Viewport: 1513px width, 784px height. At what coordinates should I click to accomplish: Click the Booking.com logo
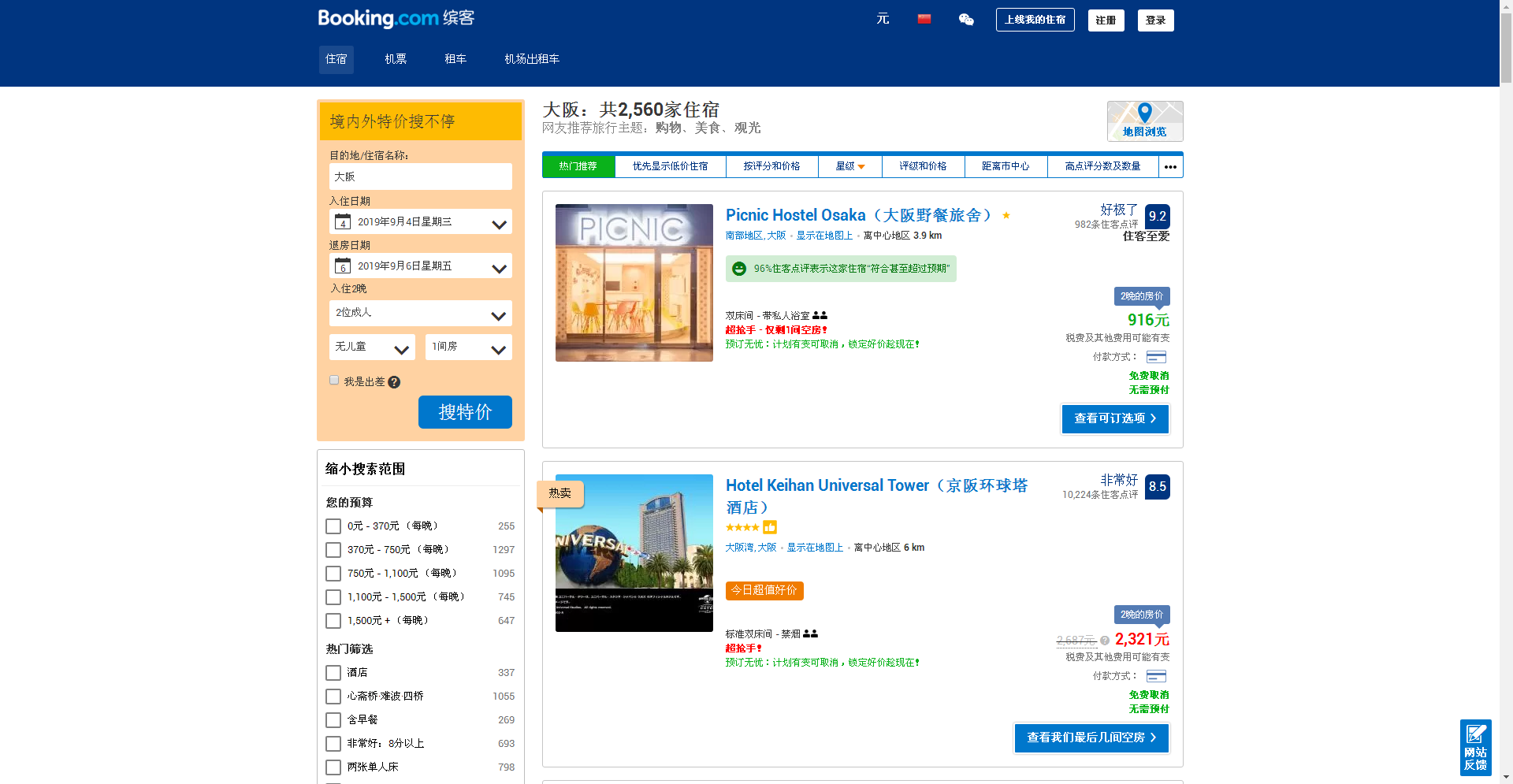[x=396, y=18]
